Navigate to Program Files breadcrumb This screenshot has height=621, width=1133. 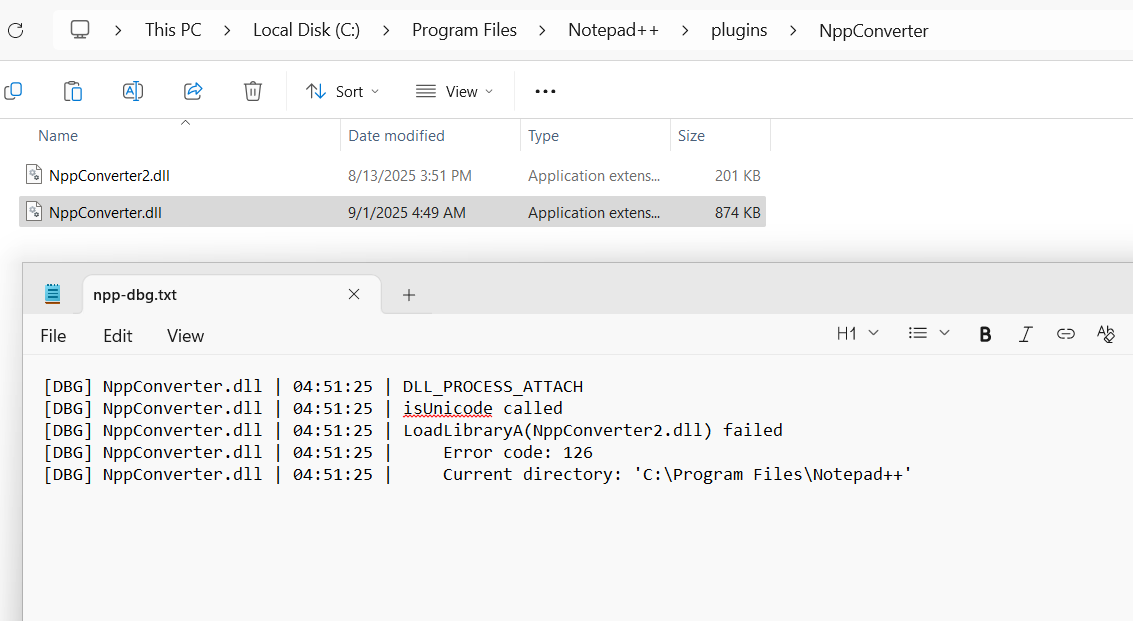[465, 30]
